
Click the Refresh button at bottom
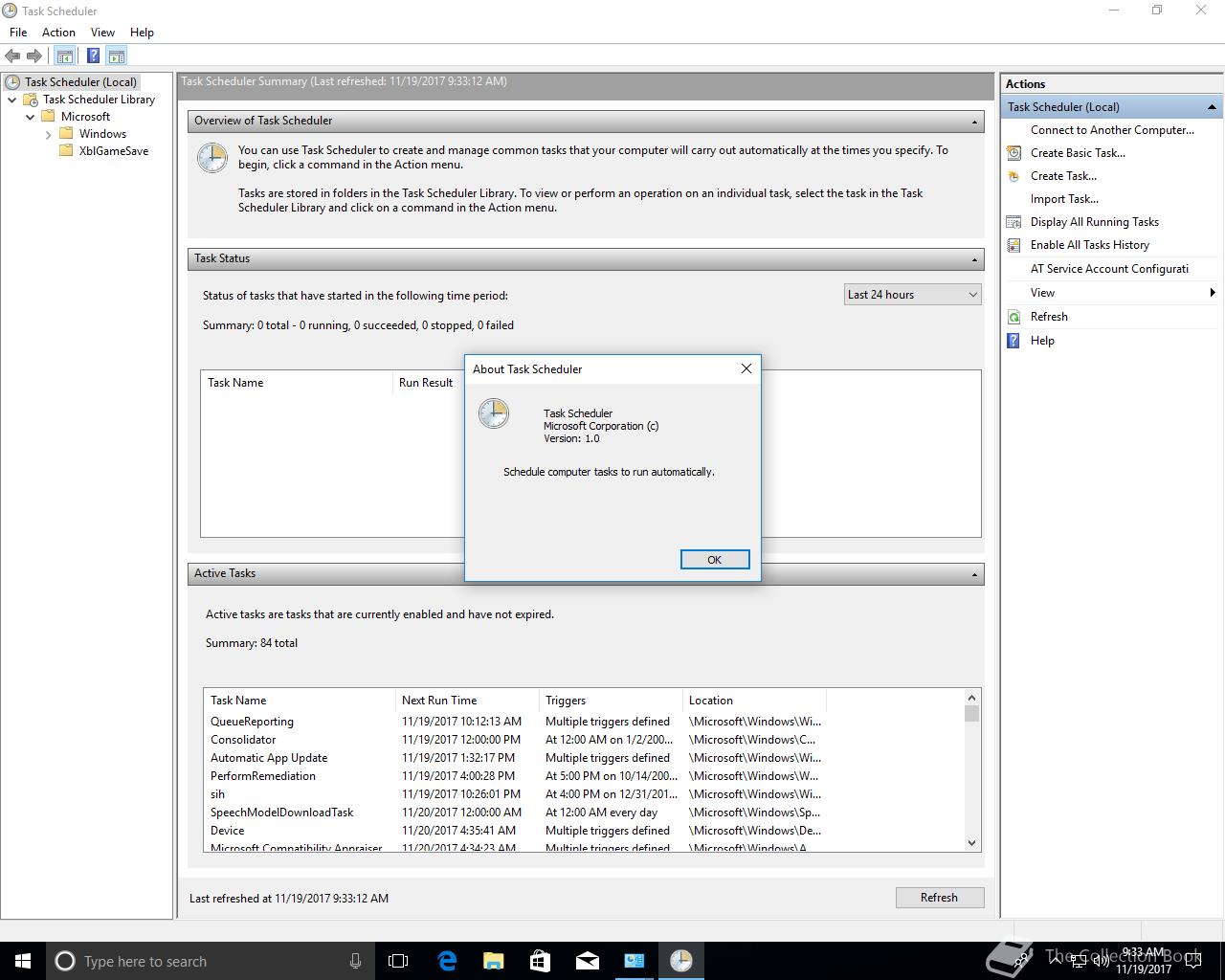click(x=939, y=898)
